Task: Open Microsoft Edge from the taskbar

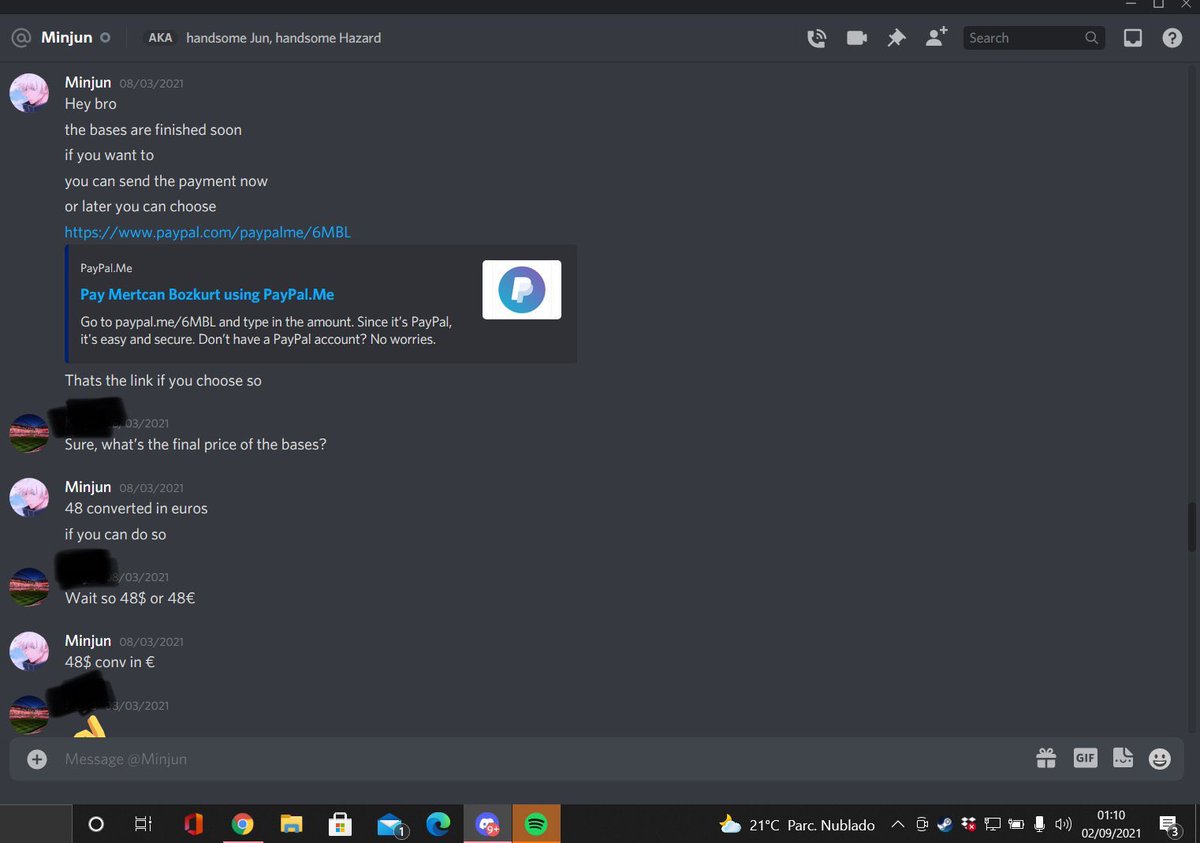Action: pyautogui.click(x=438, y=825)
